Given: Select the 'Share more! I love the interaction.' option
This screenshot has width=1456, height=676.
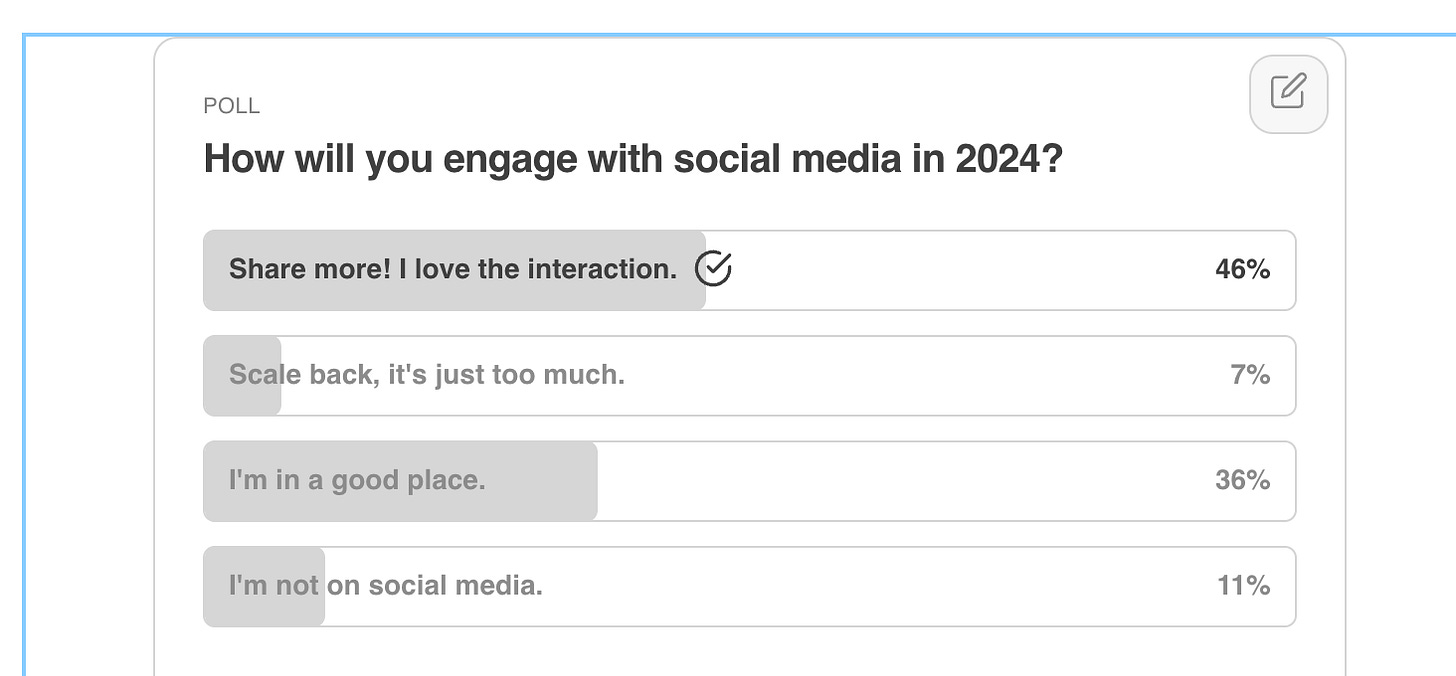Looking at the screenshot, I should point(749,270).
